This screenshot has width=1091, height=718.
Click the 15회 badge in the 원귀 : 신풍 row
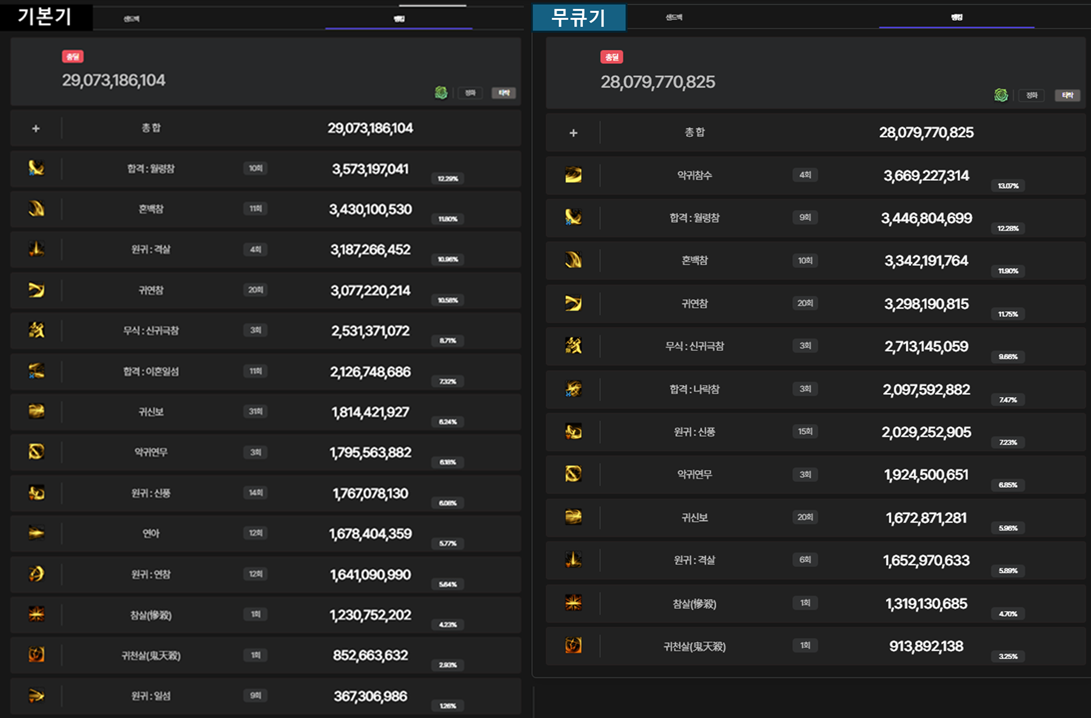click(x=805, y=431)
